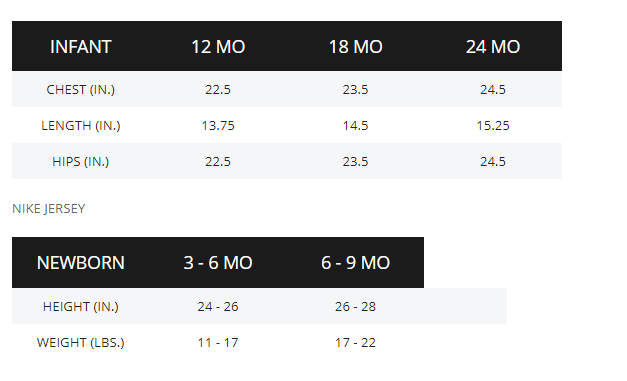Select the 24 MO column header
The image size is (627, 381).
click(x=493, y=47)
